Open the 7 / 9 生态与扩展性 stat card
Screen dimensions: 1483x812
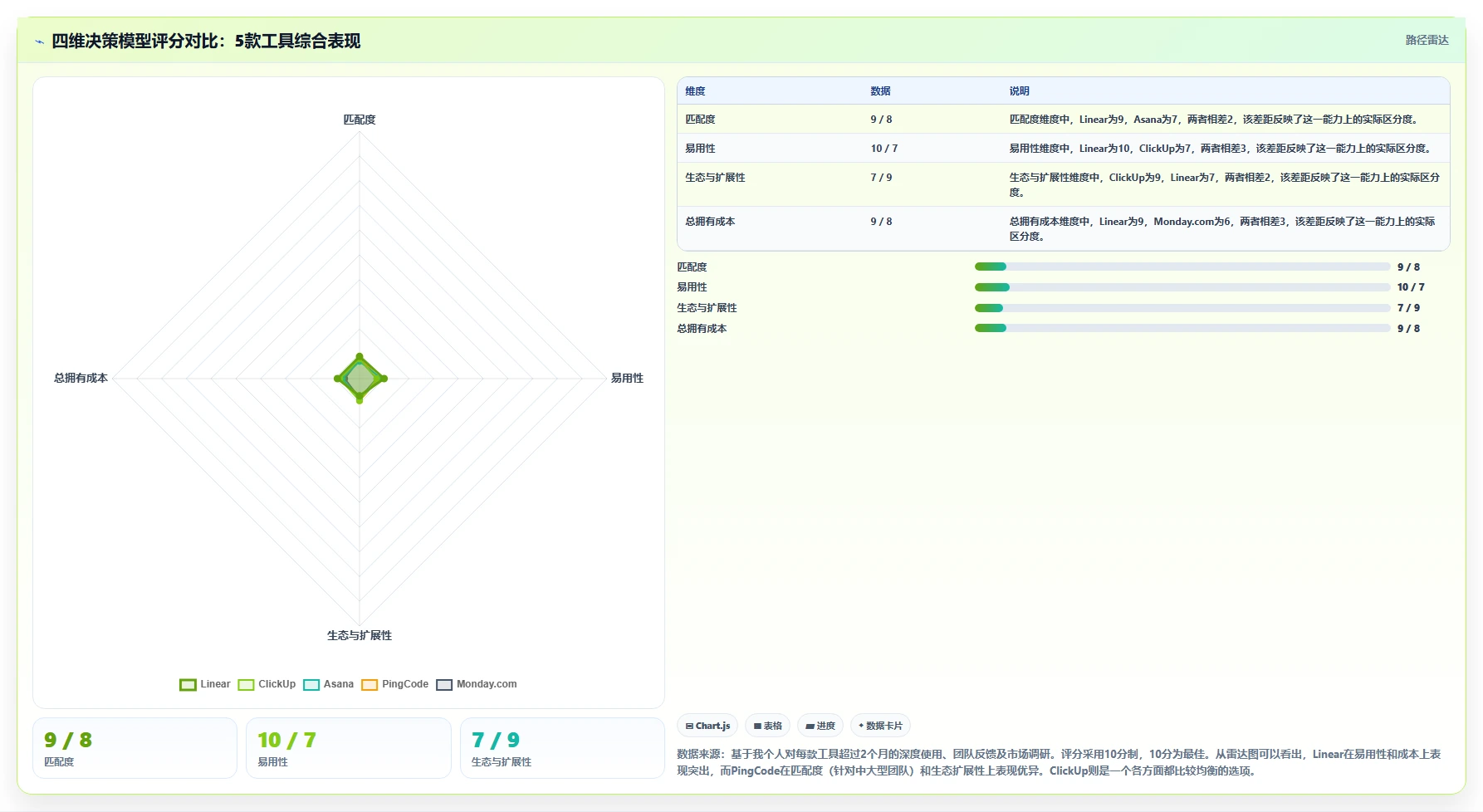click(x=562, y=748)
